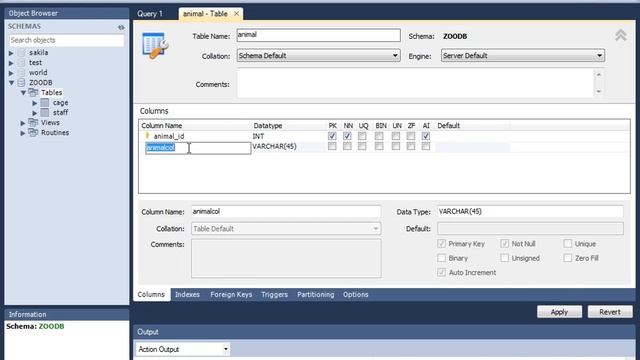The image size is (640, 360).
Task: Check the Binary option checkbox
Action: coord(441,258)
